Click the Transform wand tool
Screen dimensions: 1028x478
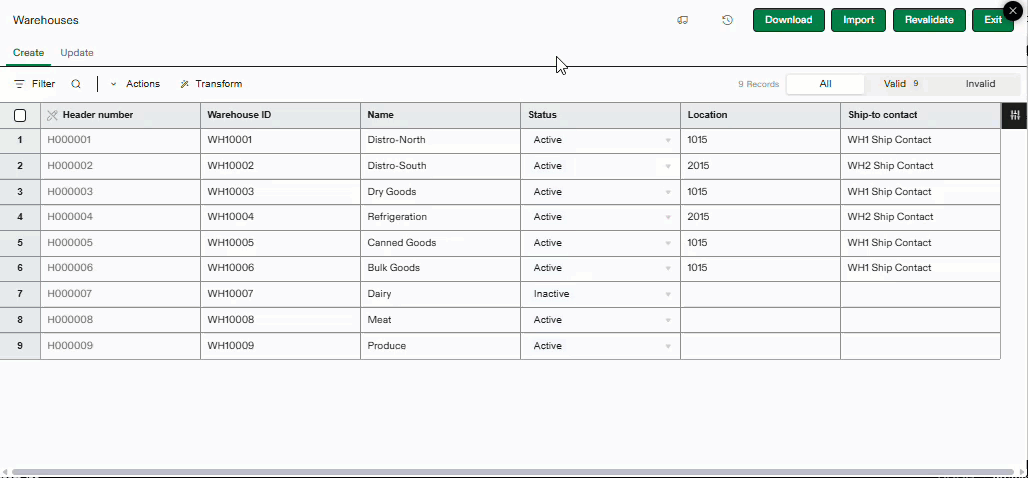tap(211, 84)
